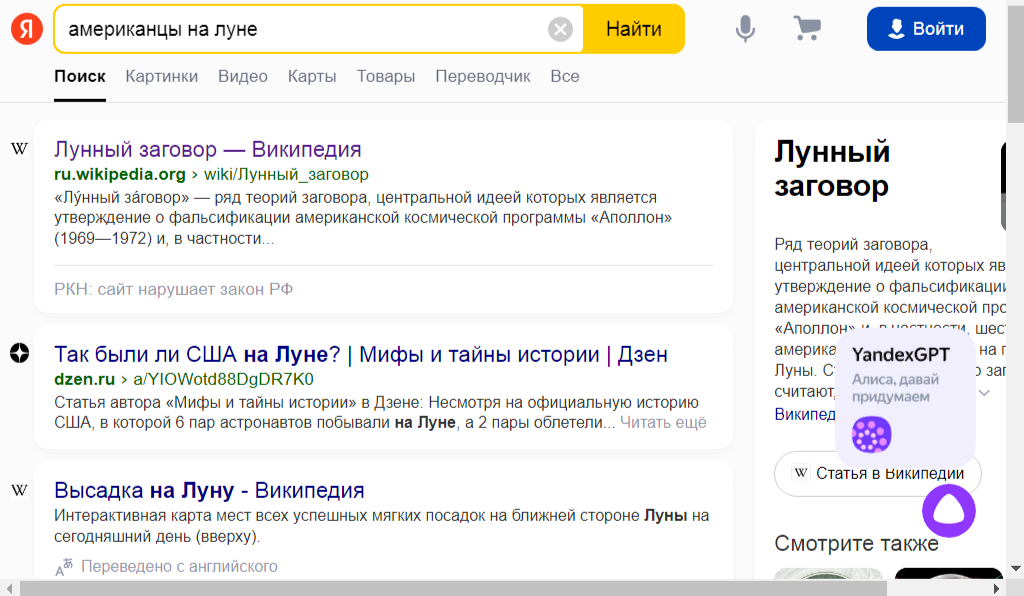Screen dimensions: 1024x596
Task: Click the РКН: сайт нарушает закон РФ notice
Action: (x=174, y=289)
